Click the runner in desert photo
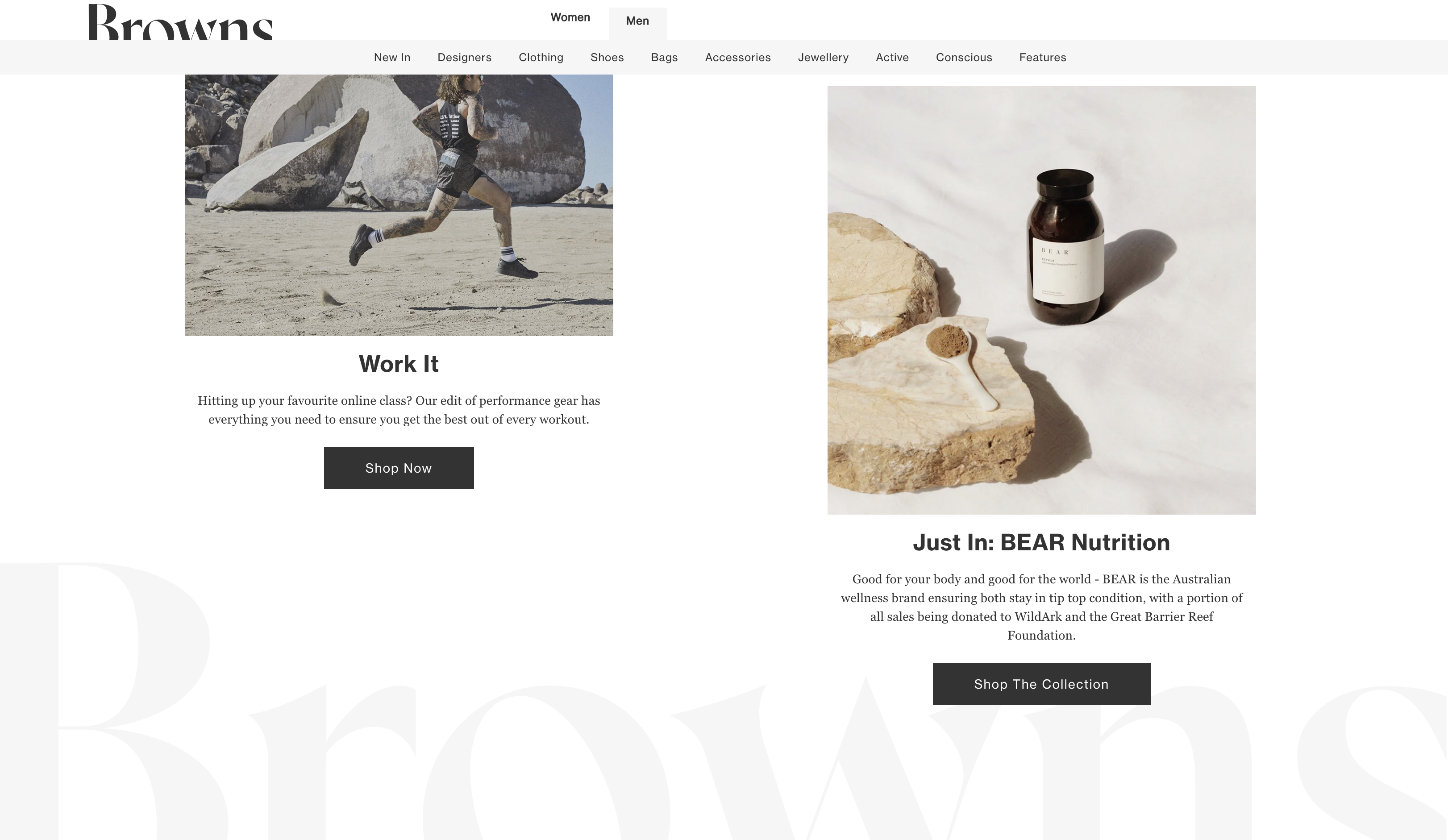Viewport: 1448px width, 840px height. point(399,205)
